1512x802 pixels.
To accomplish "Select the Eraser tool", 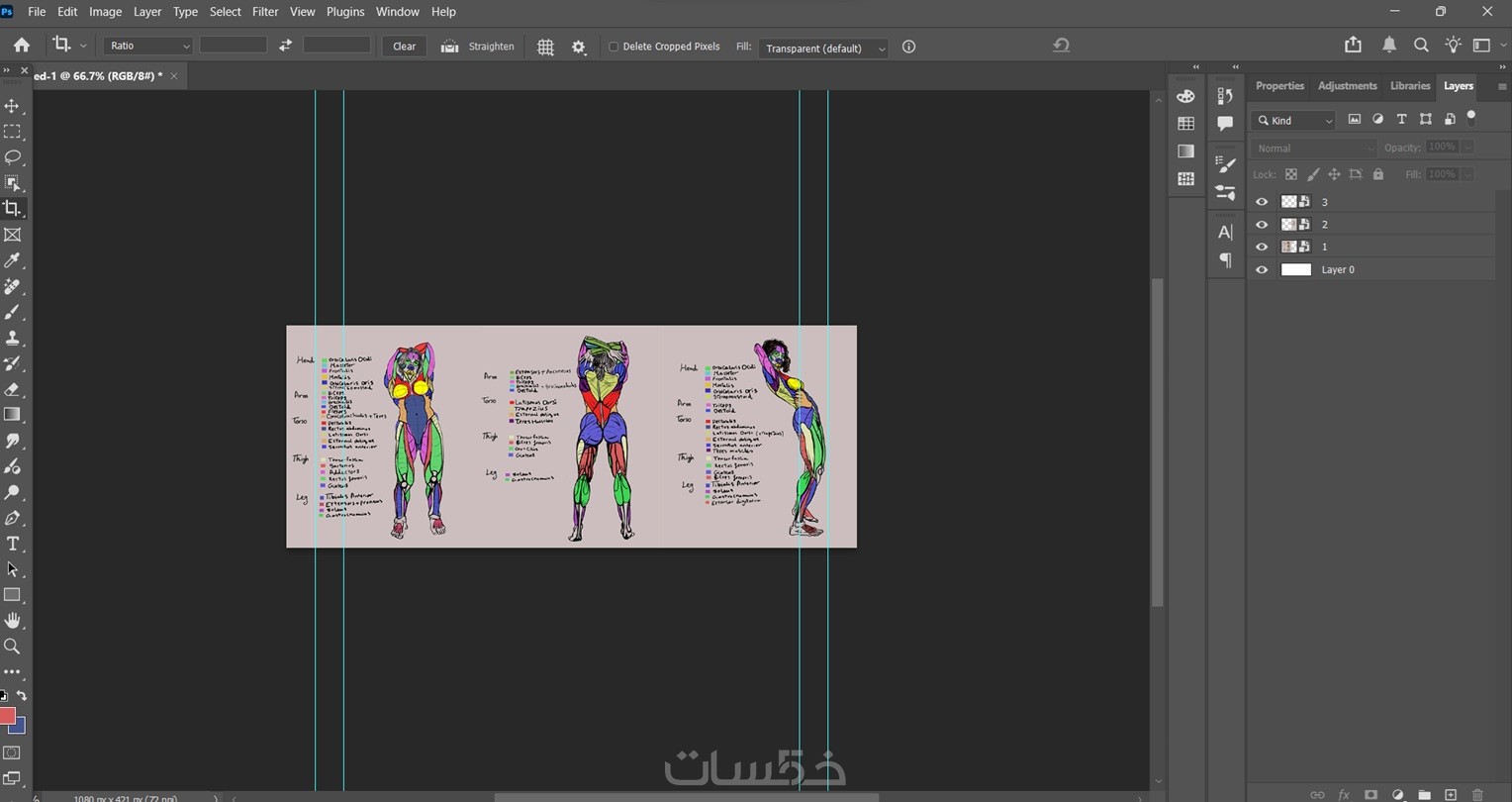I will (13, 389).
